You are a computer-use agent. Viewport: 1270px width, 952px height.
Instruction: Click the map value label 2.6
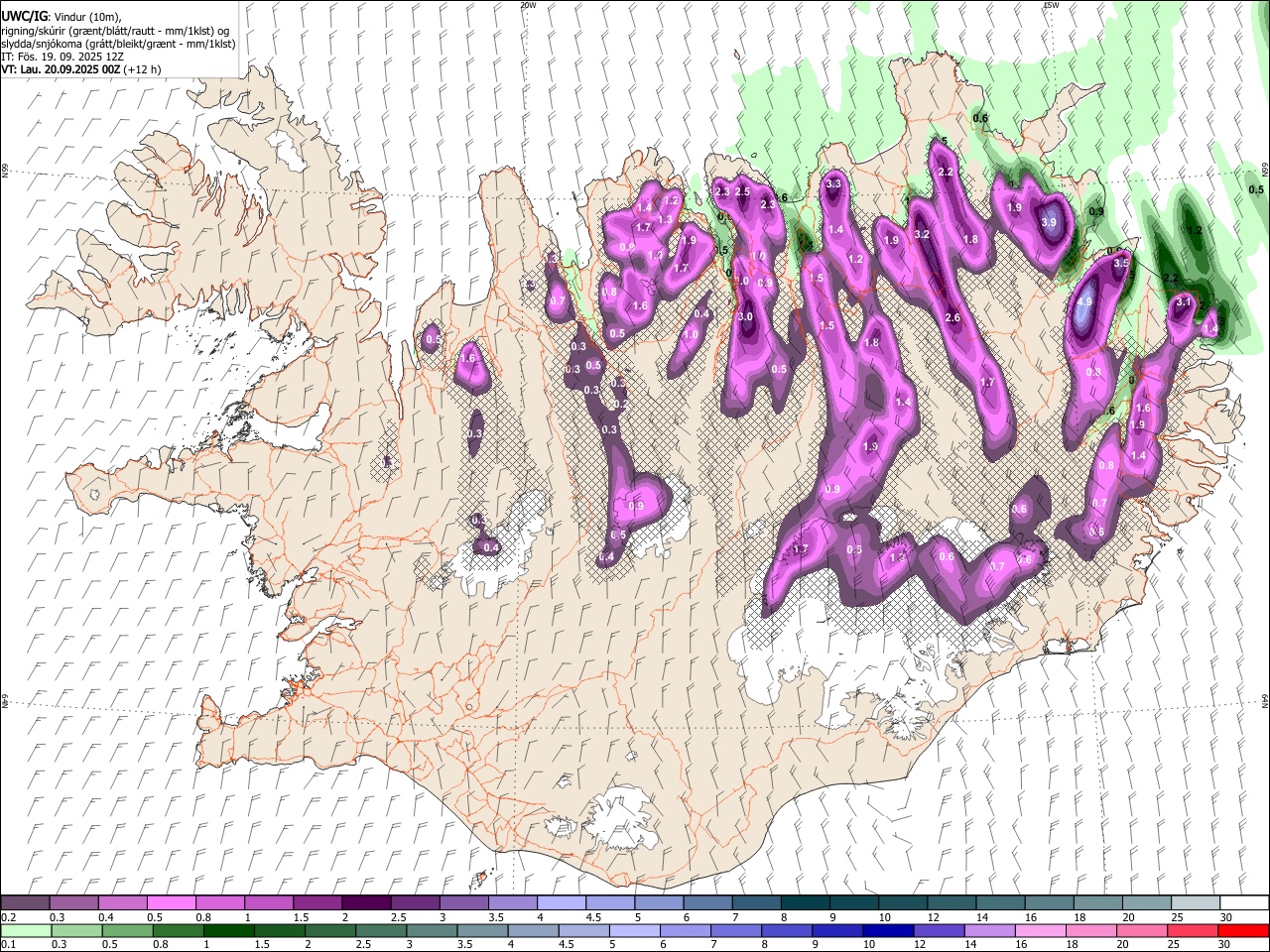pyautogui.click(x=952, y=318)
